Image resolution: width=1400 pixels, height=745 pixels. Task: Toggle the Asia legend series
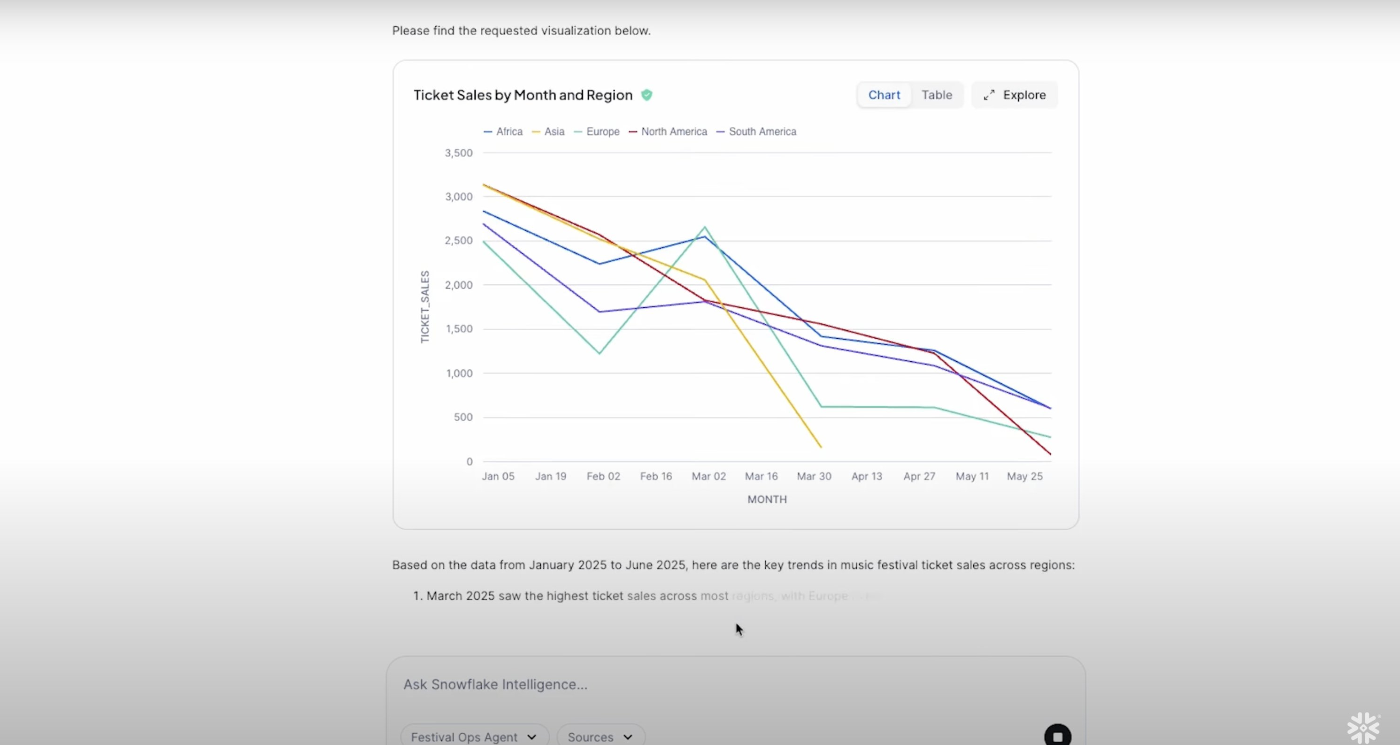(x=548, y=132)
